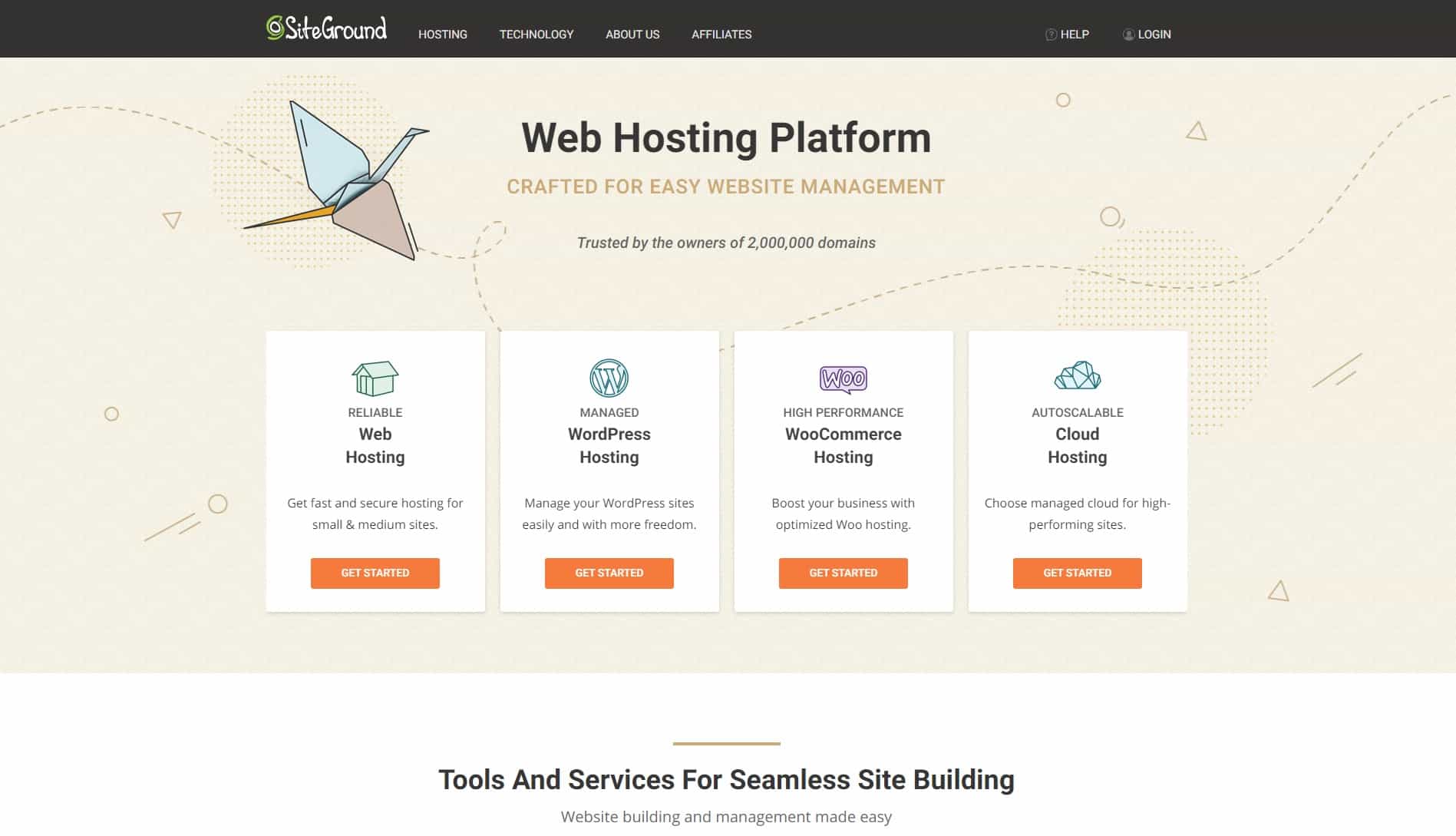Click 'Manage your WordPress sites' description
Screen dimensions: 1456x836
coord(609,514)
